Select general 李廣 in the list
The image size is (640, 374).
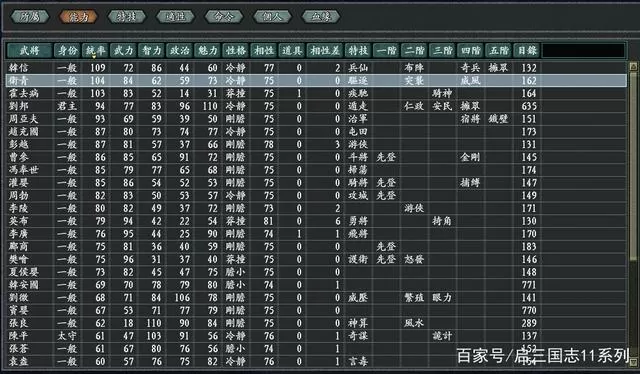click(19, 234)
